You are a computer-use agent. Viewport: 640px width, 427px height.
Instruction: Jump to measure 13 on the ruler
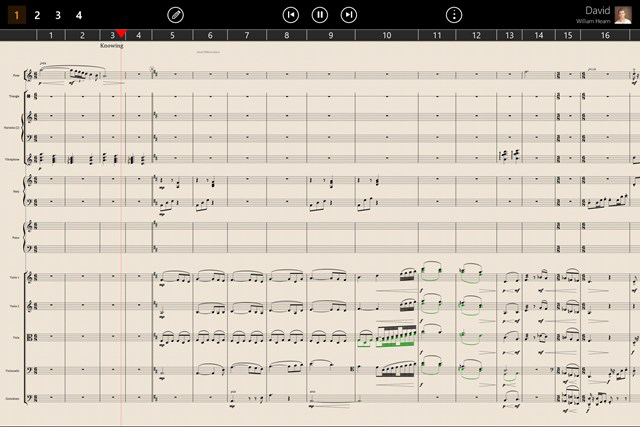509,35
